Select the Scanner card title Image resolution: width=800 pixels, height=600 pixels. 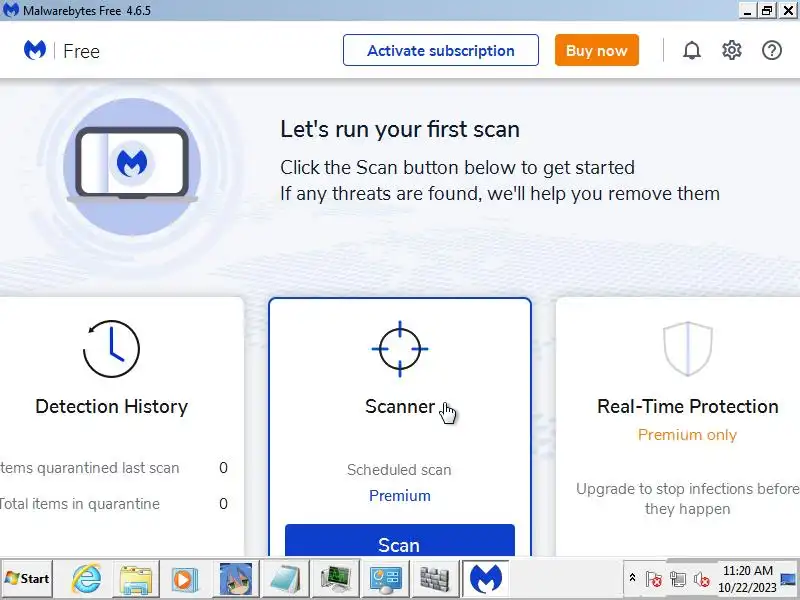400,407
